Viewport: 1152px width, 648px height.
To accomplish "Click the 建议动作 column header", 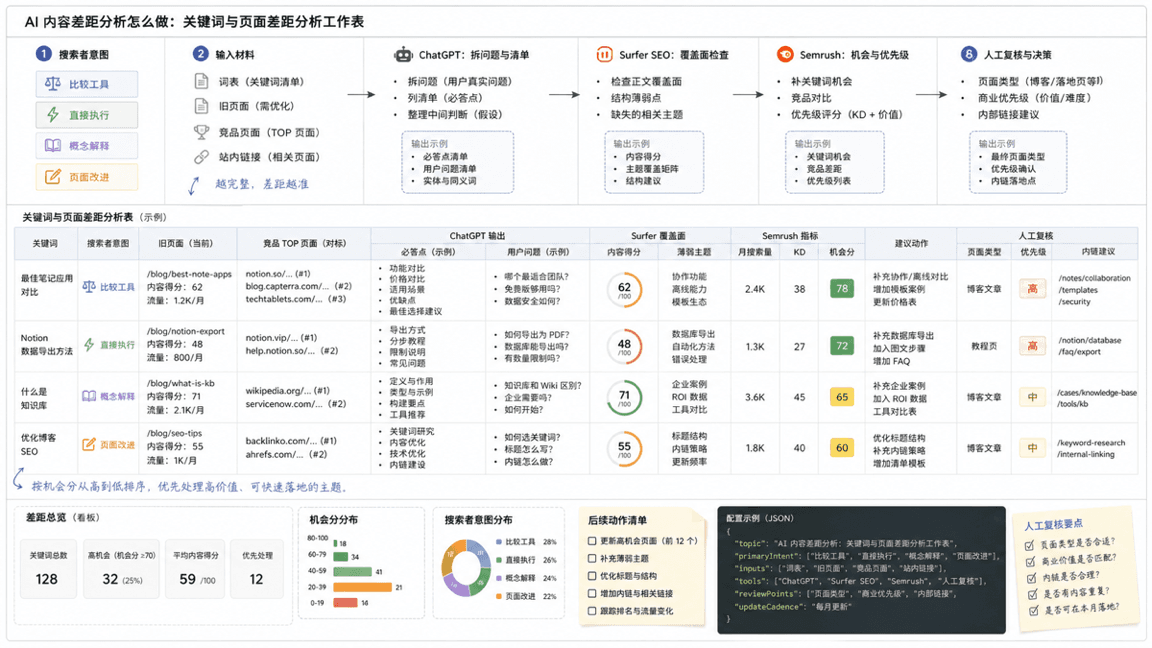I will 911,243.
